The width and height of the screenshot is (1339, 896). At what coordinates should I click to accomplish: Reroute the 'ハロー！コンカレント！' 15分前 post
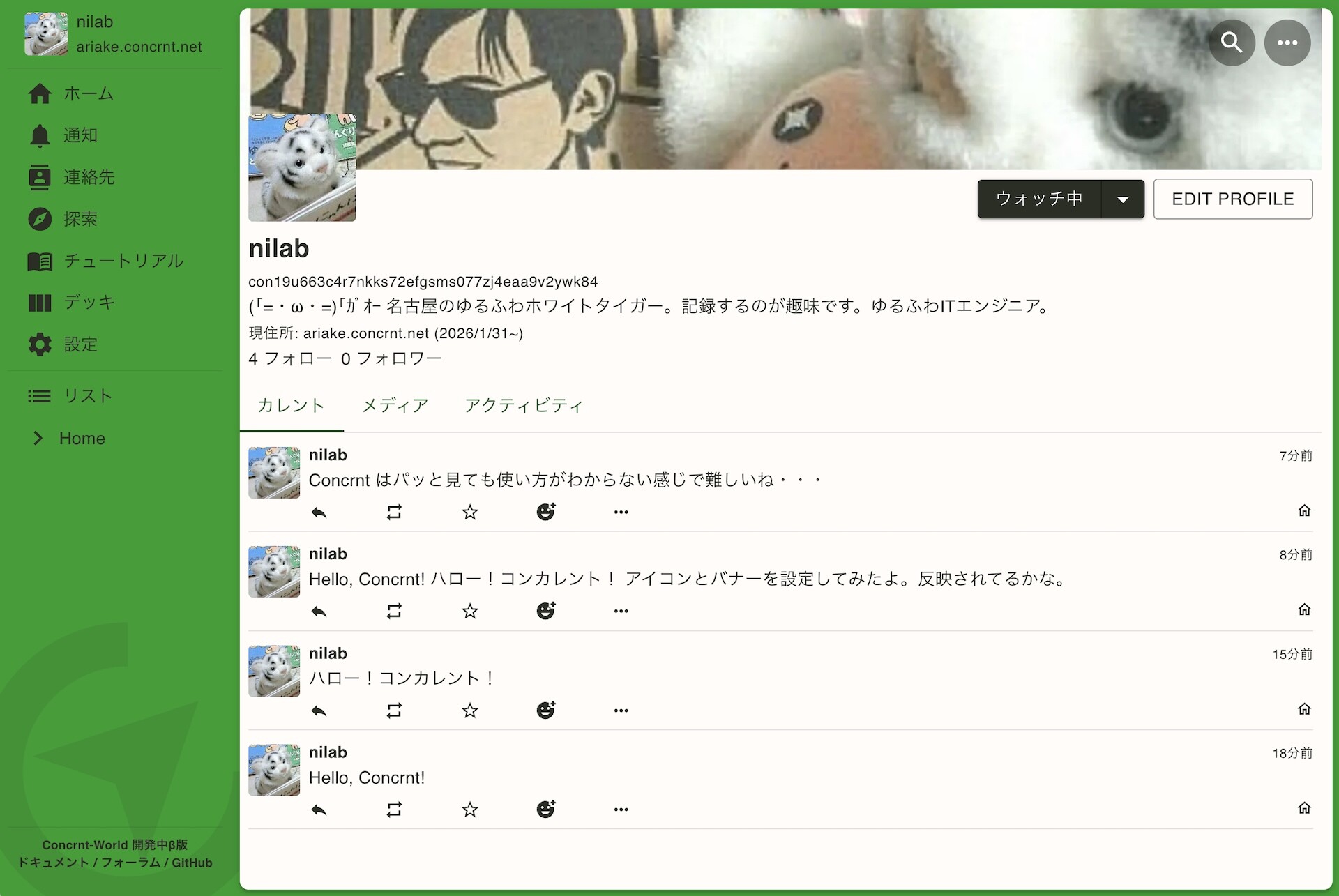point(394,711)
